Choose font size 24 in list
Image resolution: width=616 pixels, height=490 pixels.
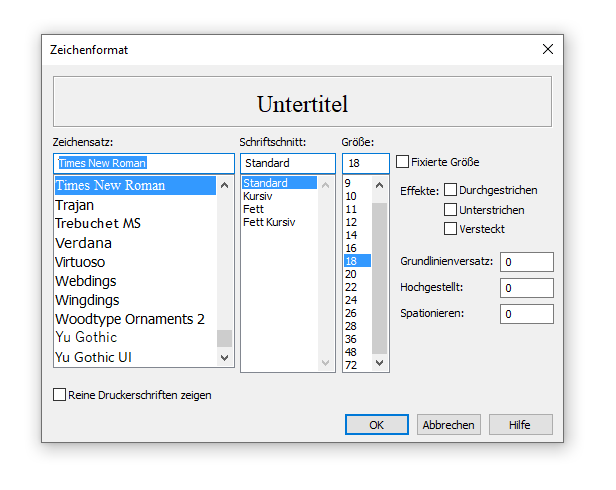[x=351, y=300]
